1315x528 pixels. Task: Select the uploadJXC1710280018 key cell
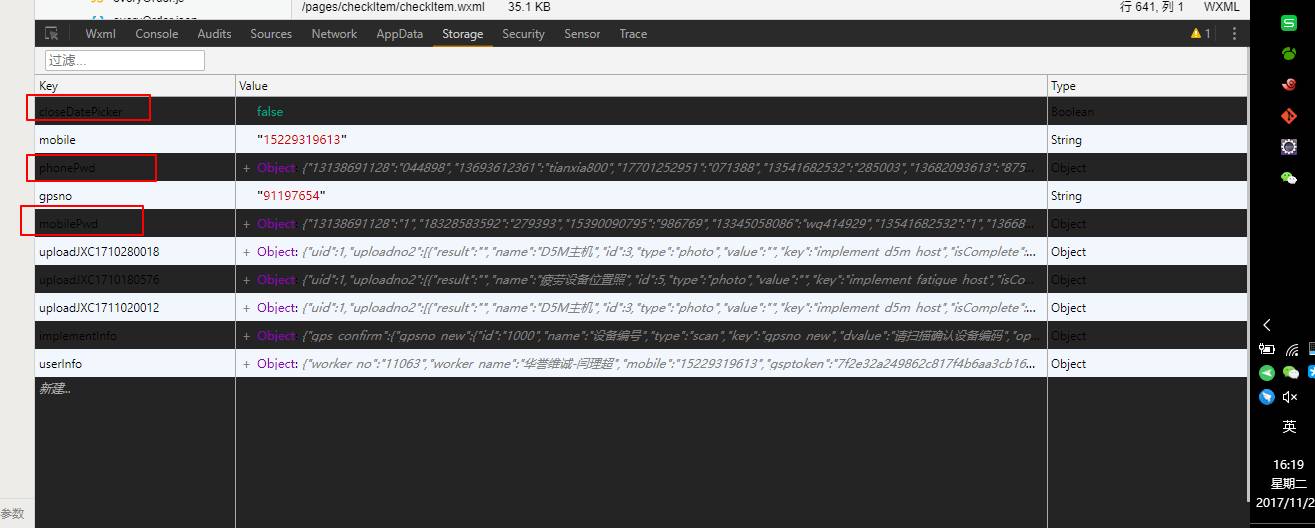[x=136, y=252]
